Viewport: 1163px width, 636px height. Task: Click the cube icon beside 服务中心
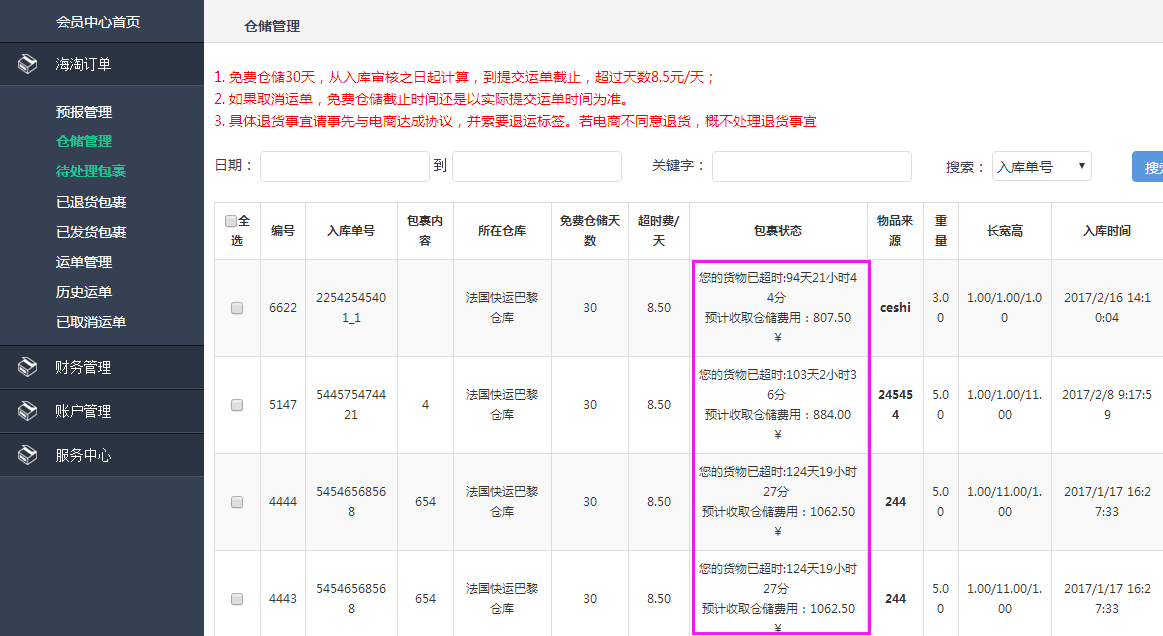click(x=28, y=455)
